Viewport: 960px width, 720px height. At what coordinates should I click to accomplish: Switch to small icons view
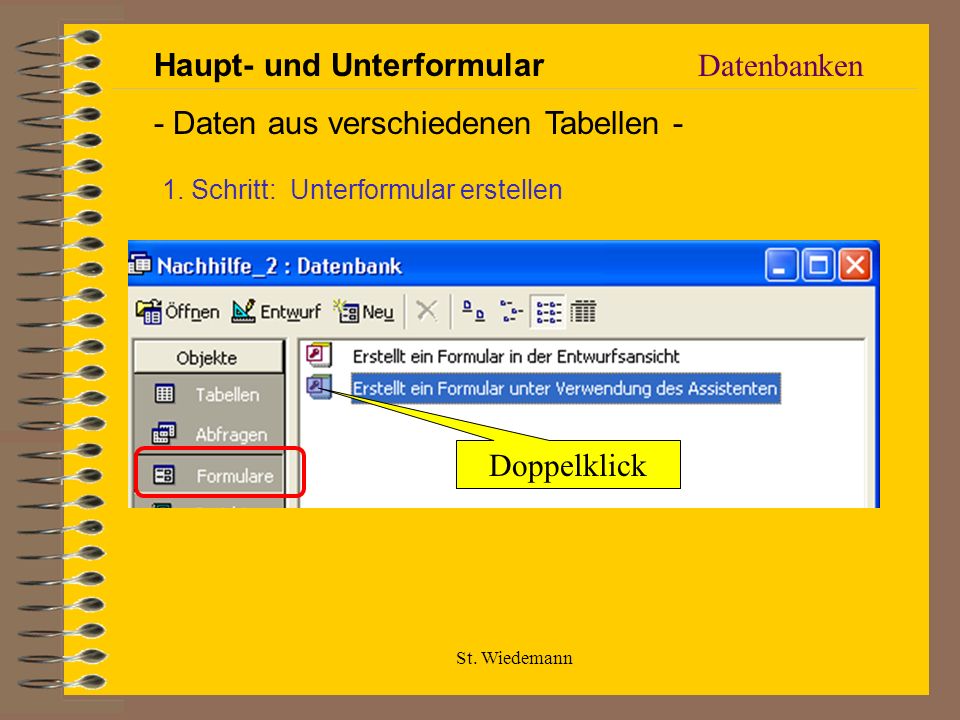coord(511,311)
